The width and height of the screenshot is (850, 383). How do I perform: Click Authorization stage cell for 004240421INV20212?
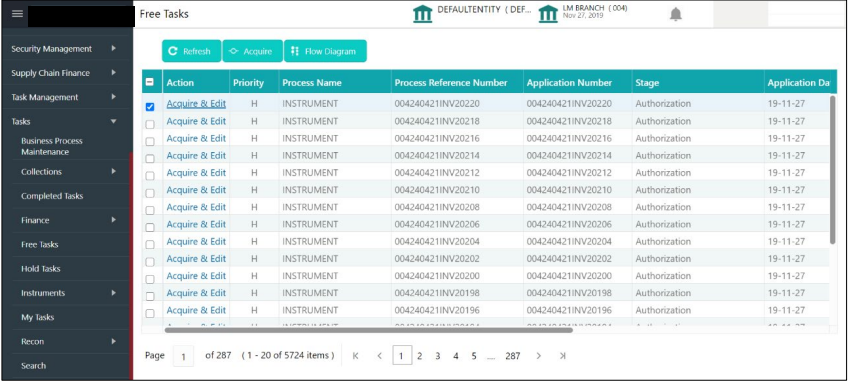point(663,172)
